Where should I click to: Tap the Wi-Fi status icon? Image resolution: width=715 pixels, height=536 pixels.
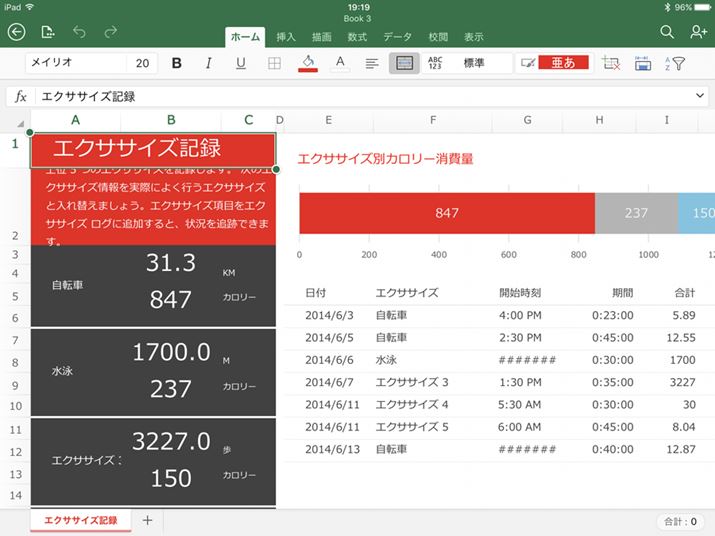point(30,7)
